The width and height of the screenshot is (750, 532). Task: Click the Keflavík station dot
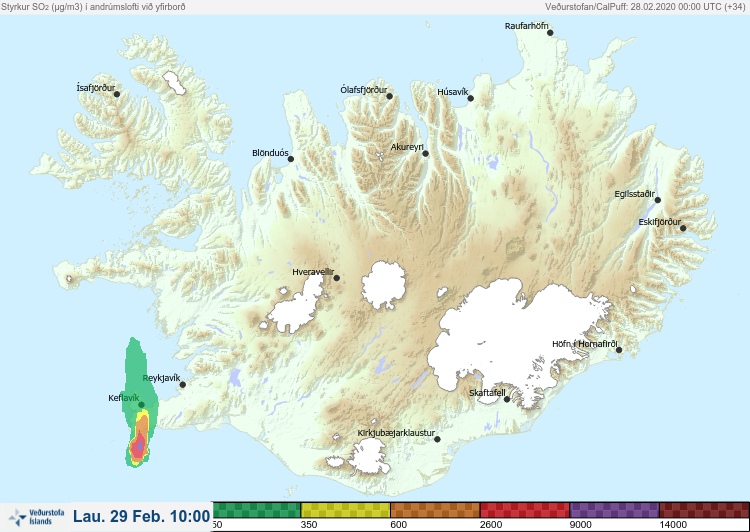[142, 405]
